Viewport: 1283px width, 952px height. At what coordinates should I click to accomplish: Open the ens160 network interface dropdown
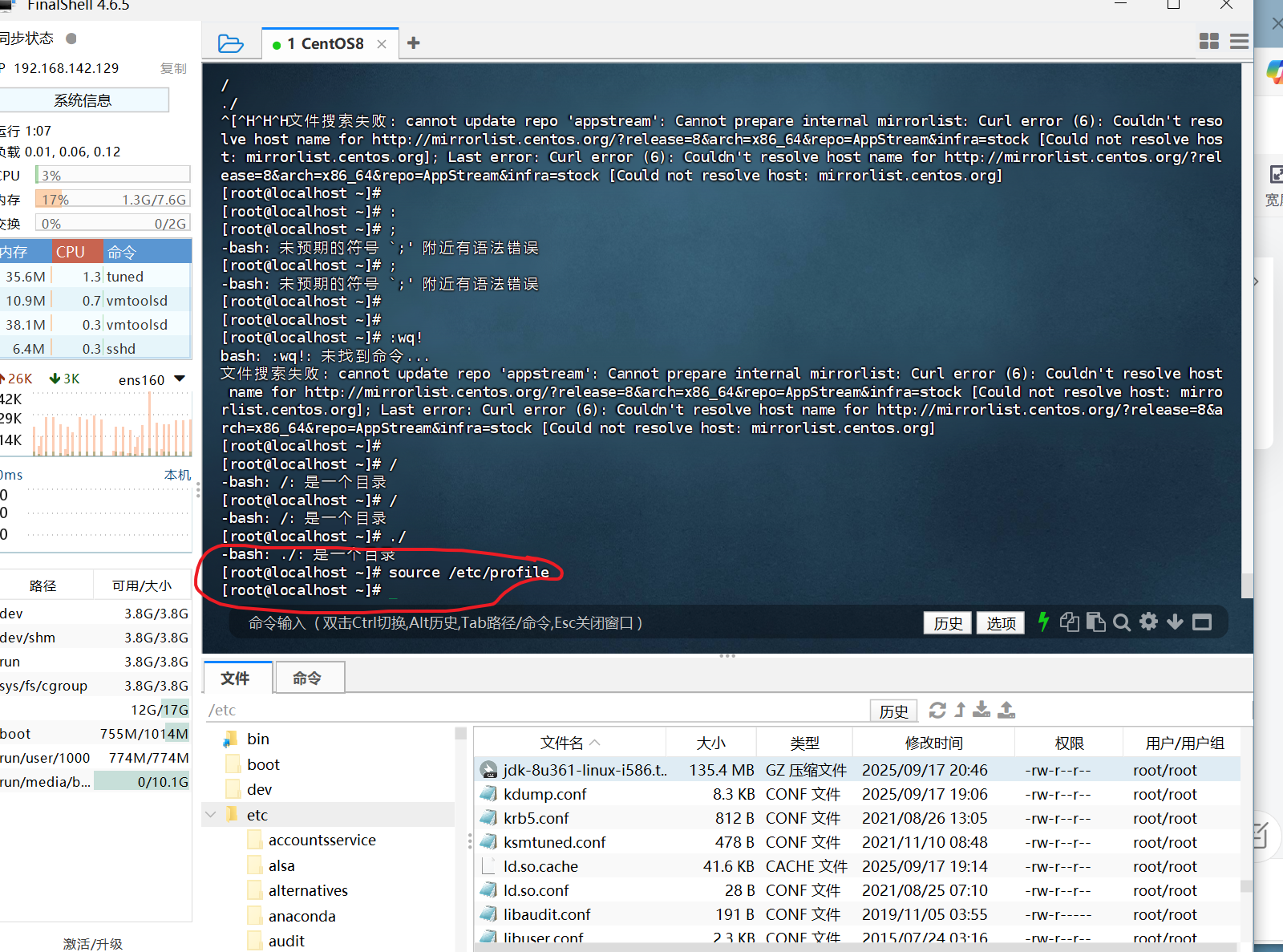point(180,379)
